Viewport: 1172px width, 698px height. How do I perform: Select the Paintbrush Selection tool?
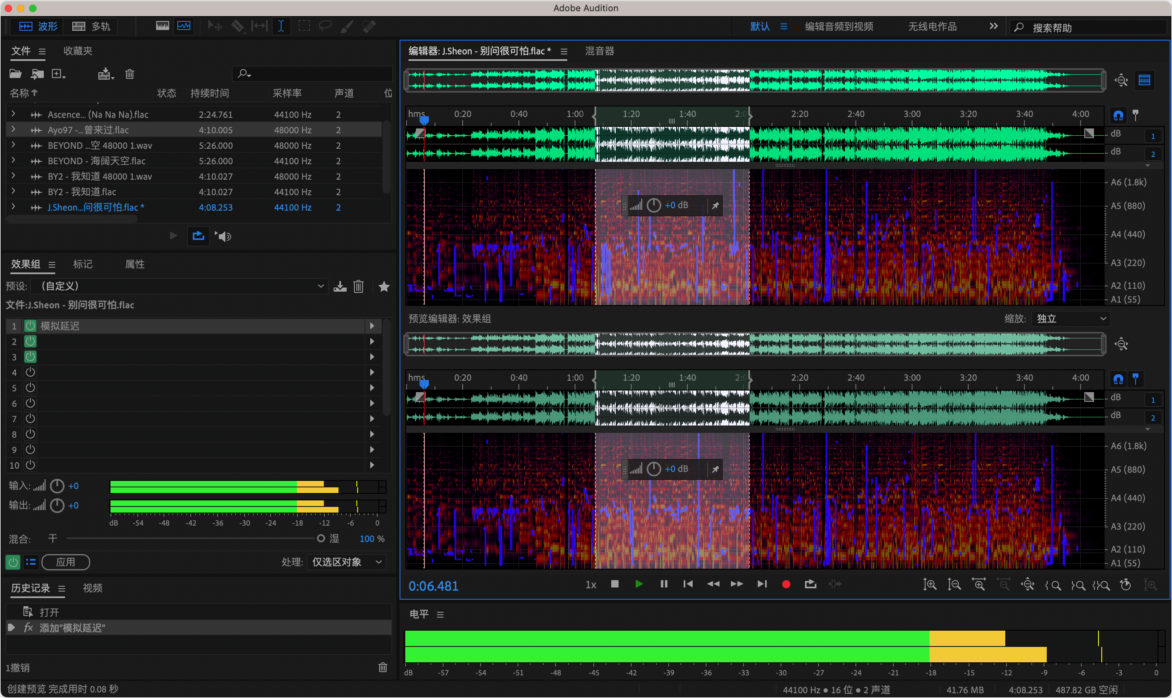[x=347, y=26]
